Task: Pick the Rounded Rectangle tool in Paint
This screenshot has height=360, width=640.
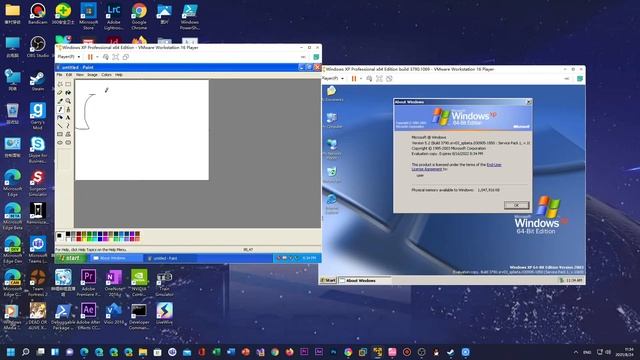Action: (x=68, y=142)
